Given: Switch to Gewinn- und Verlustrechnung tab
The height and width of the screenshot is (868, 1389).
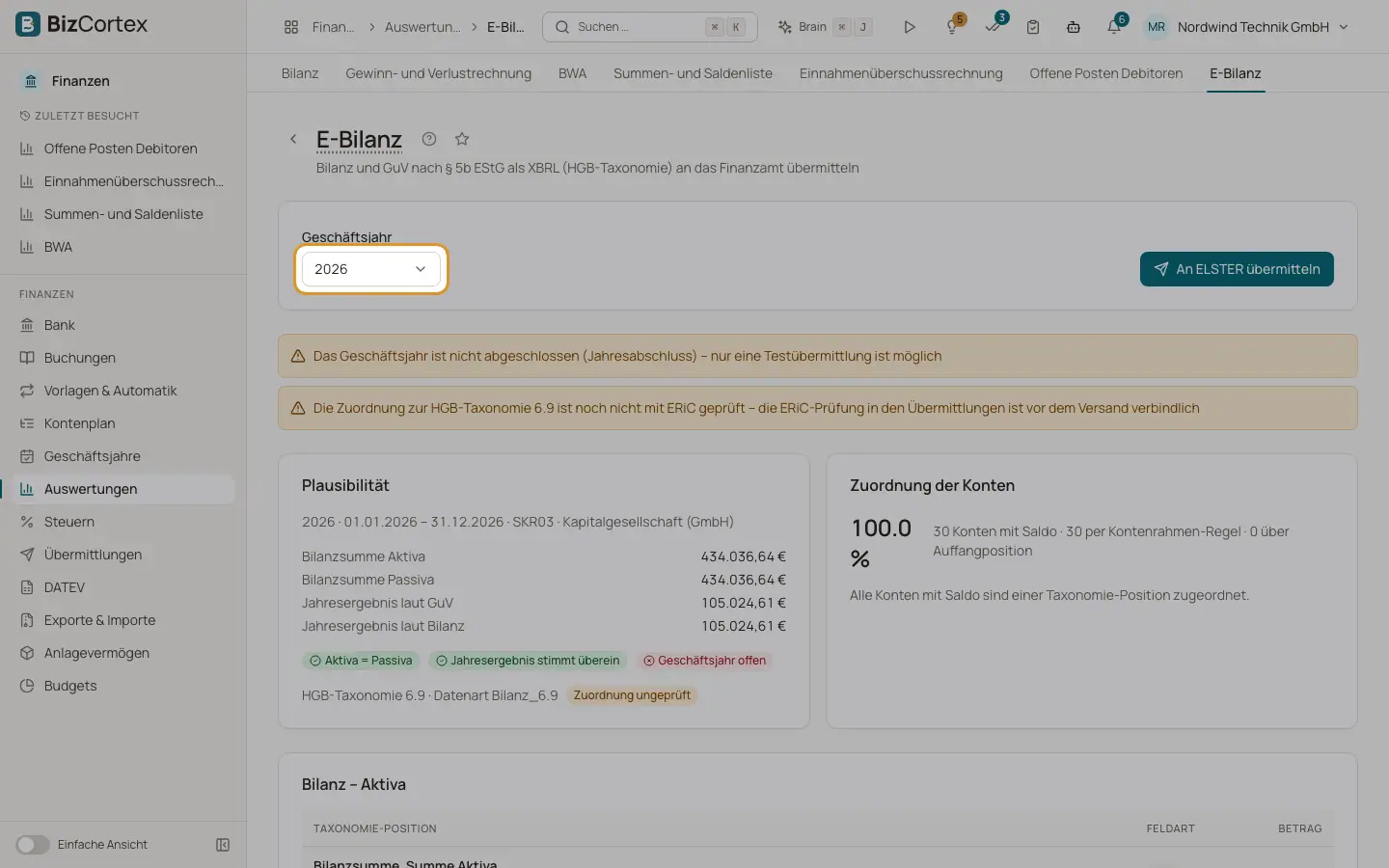Looking at the screenshot, I should pos(438,73).
